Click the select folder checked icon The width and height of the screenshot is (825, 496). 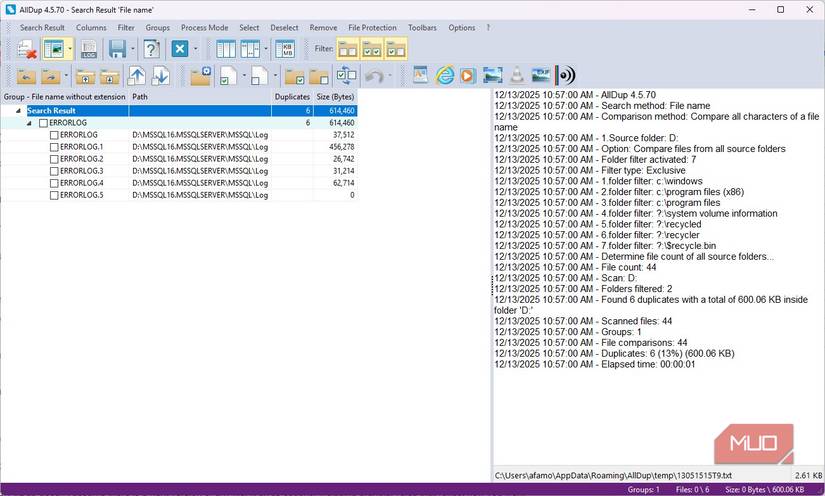(x=295, y=76)
